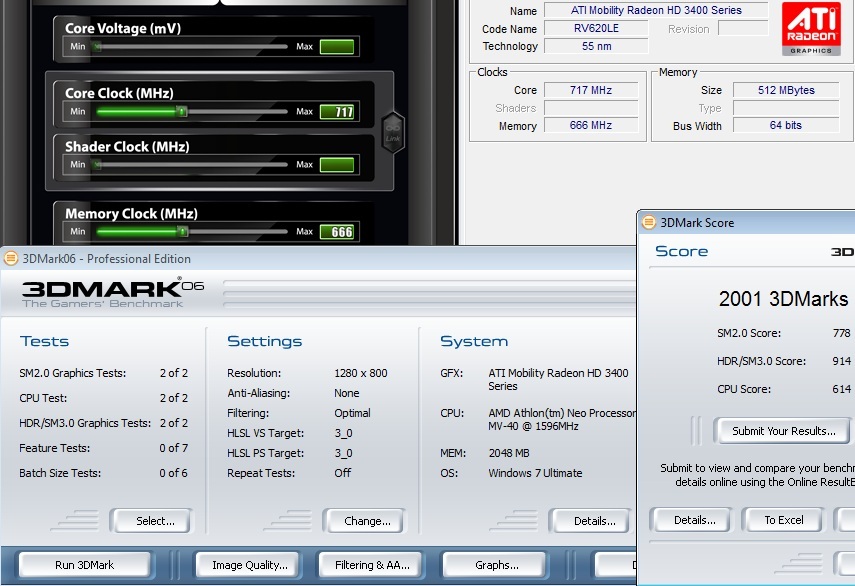The height and width of the screenshot is (586, 855).
Task: Click the Code Name RV620LE field
Action: pos(596,28)
